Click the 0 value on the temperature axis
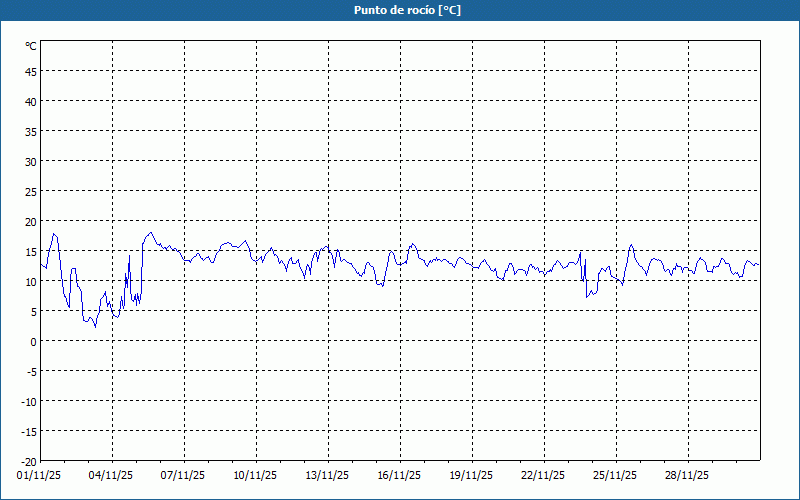This screenshot has width=800, height=500. click(34, 342)
